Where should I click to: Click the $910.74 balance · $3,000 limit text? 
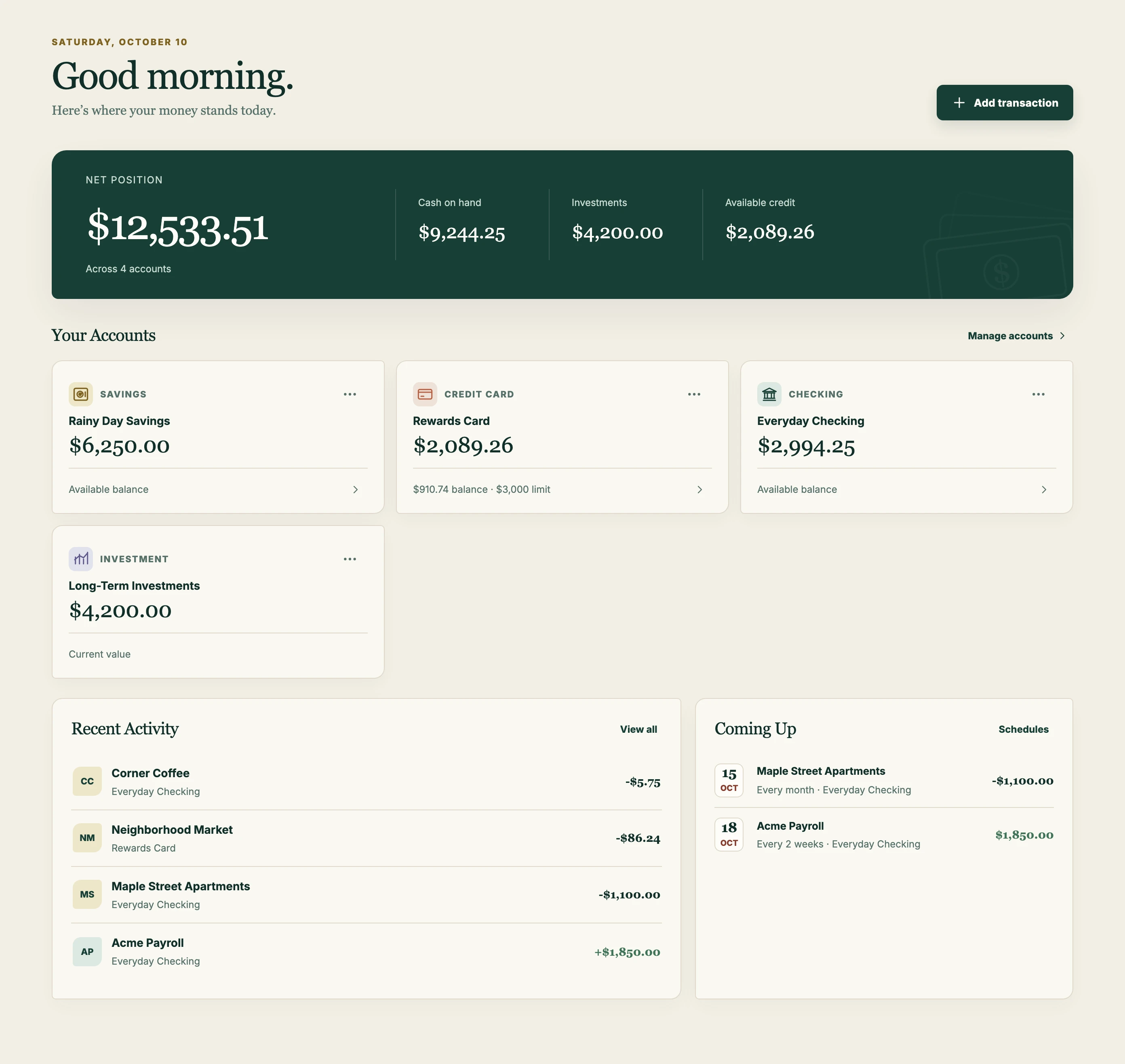tap(482, 490)
